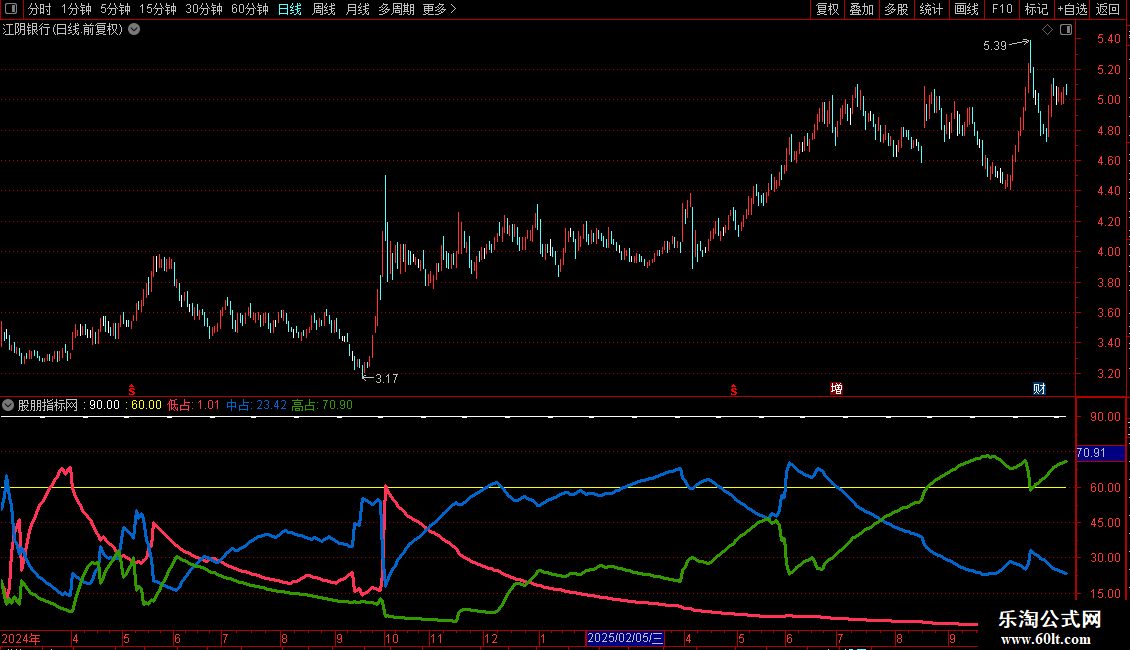This screenshot has width=1130, height=650.
Task: Click the red S marker near April 2025
Action: point(734,390)
